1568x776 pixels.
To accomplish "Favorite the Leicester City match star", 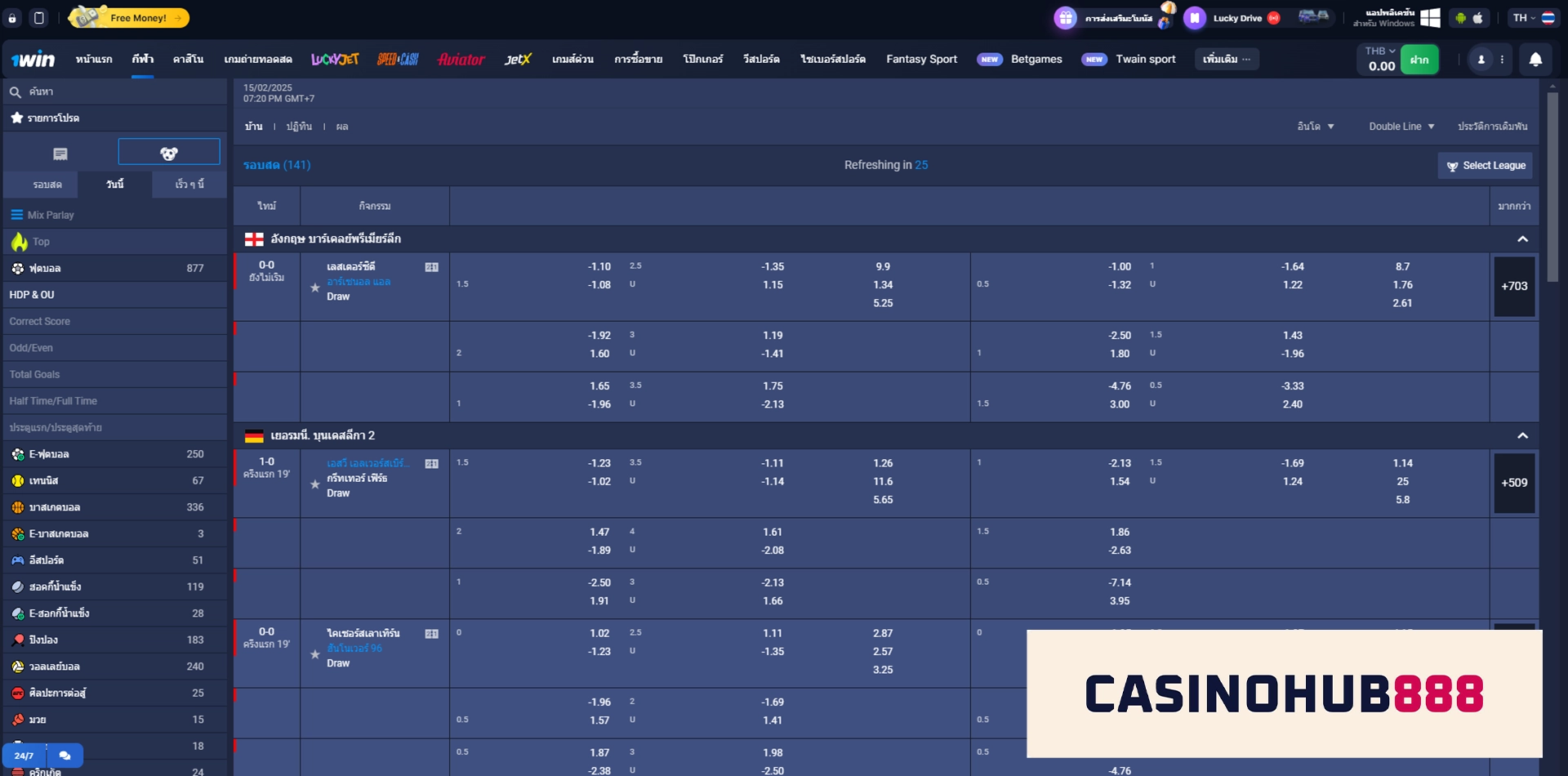I will (x=314, y=288).
